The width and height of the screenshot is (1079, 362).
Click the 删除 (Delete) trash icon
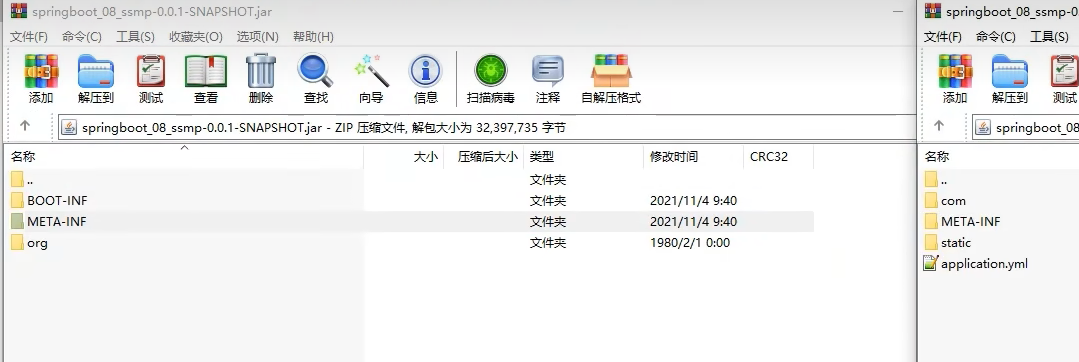coord(261,72)
